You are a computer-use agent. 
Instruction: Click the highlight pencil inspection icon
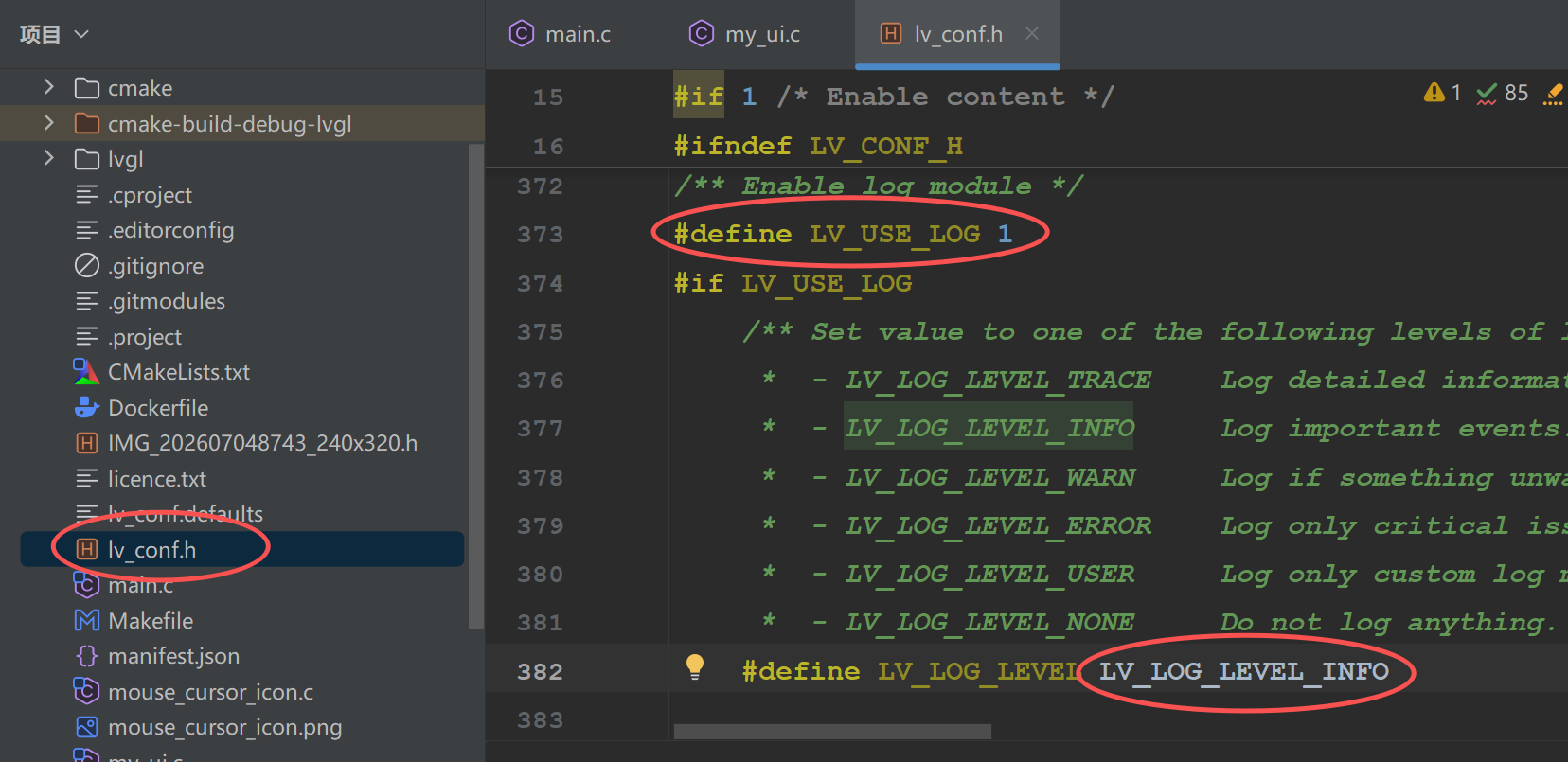click(x=1554, y=93)
